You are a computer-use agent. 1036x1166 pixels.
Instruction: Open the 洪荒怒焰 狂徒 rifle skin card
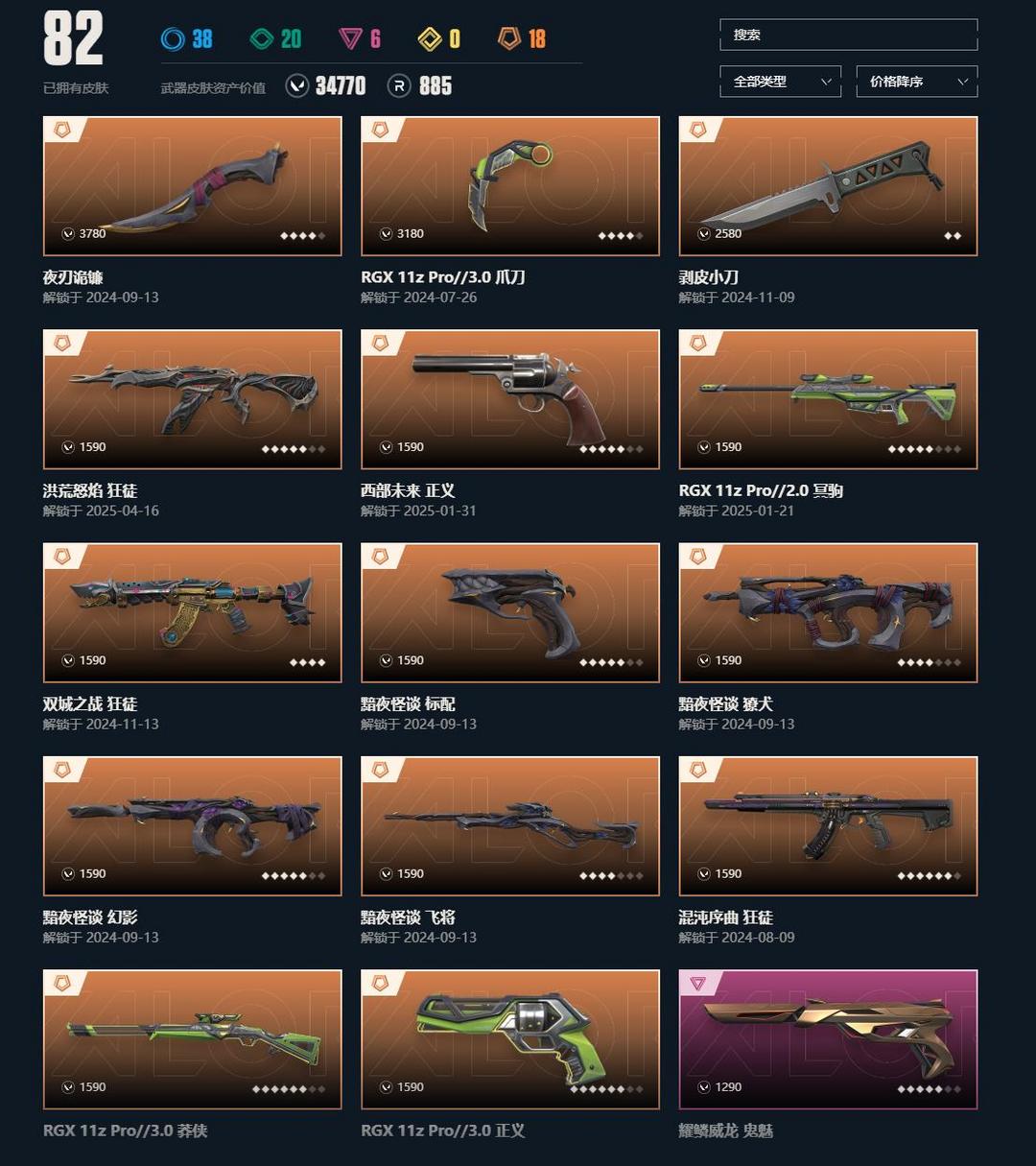(193, 399)
